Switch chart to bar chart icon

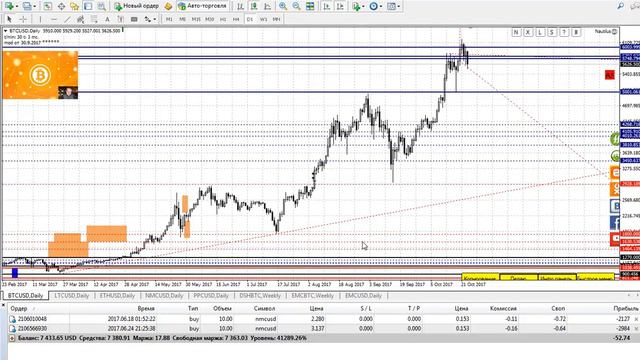pyautogui.click(x=240, y=6)
